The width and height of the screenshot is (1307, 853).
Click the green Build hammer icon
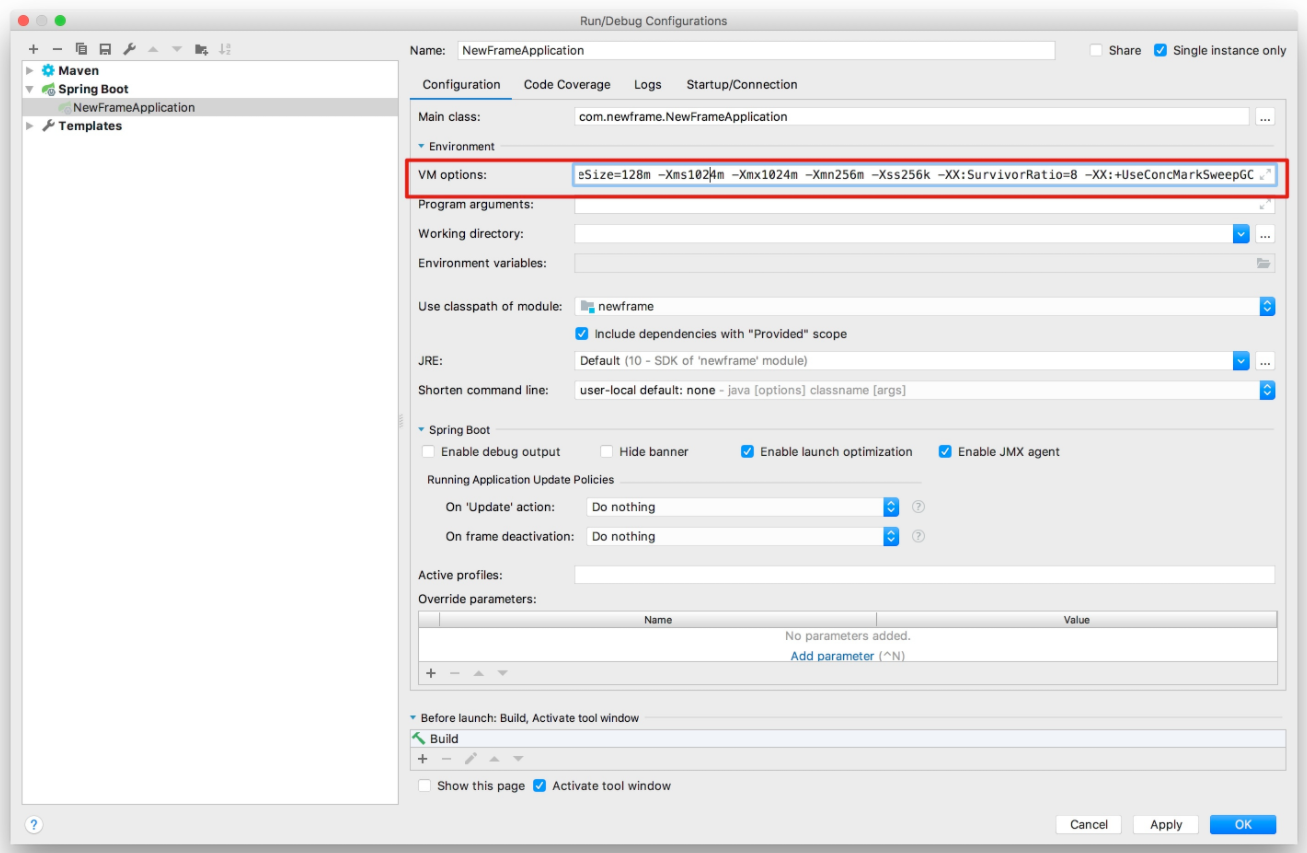(x=419, y=738)
